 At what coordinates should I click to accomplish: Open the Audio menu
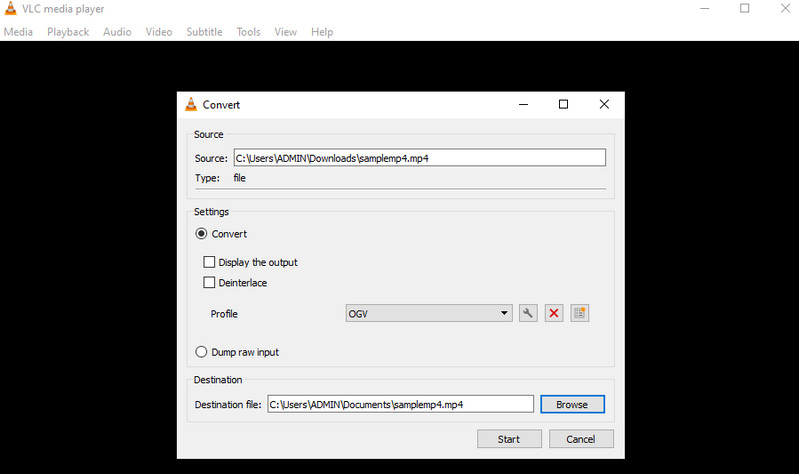117,32
